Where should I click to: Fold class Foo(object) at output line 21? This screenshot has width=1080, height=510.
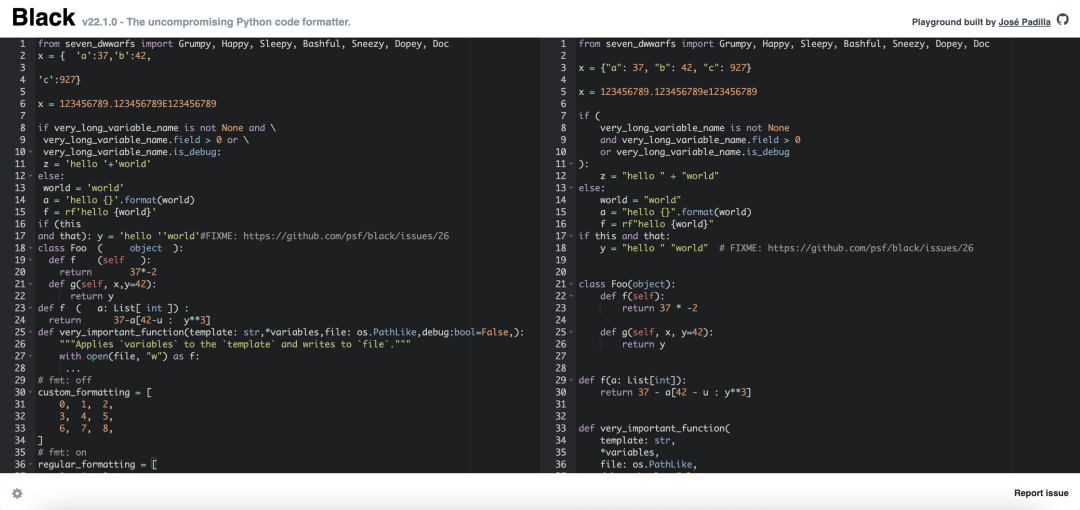click(570, 284)
